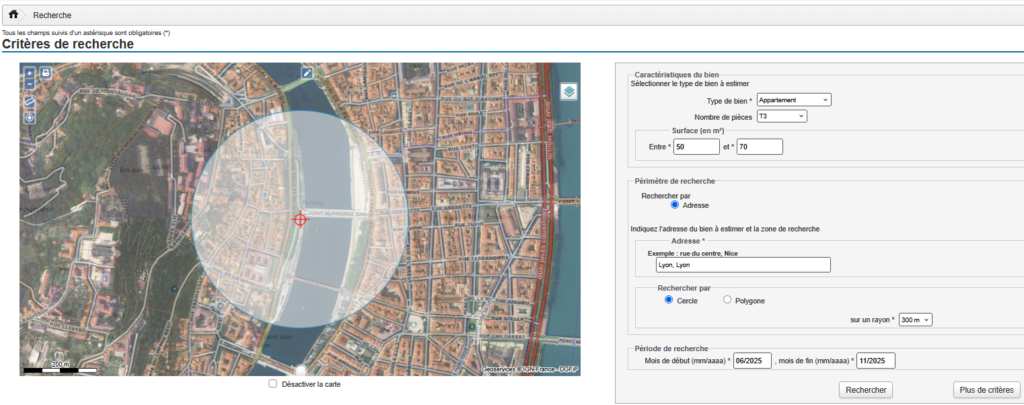Viewport: 1024px width, 405px height.
Task: Select the Adresse radio button
Action: [675, 205]
